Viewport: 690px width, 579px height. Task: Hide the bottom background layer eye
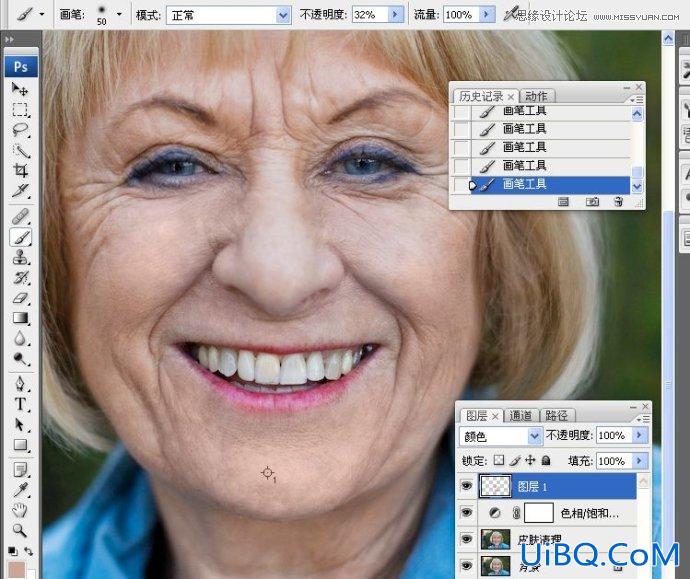[x=466, y=565]
